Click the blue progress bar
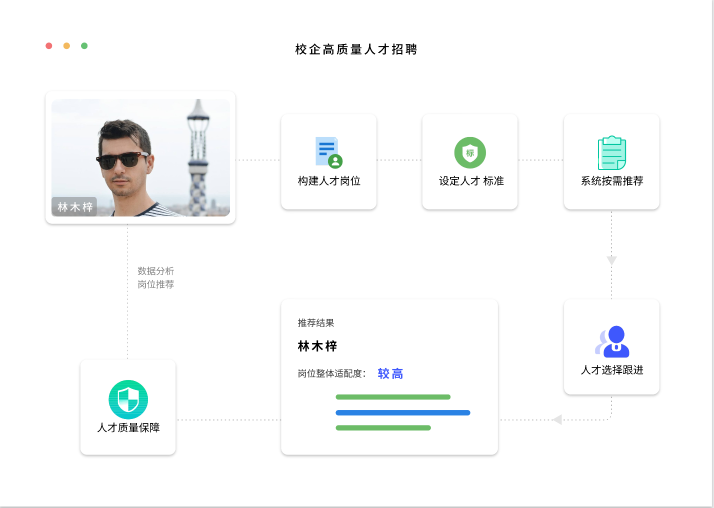Image resolution: width=714 pixels, height=508 pixels. (403, 412)
